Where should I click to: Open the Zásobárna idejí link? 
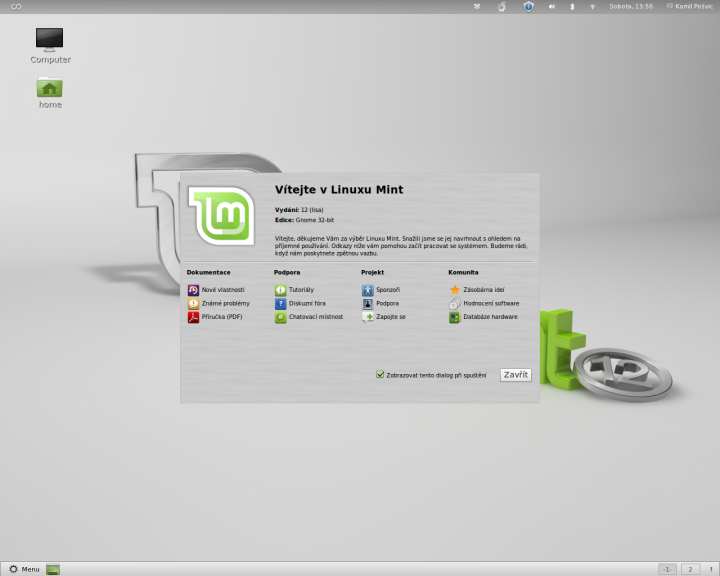tap(484, 290)
